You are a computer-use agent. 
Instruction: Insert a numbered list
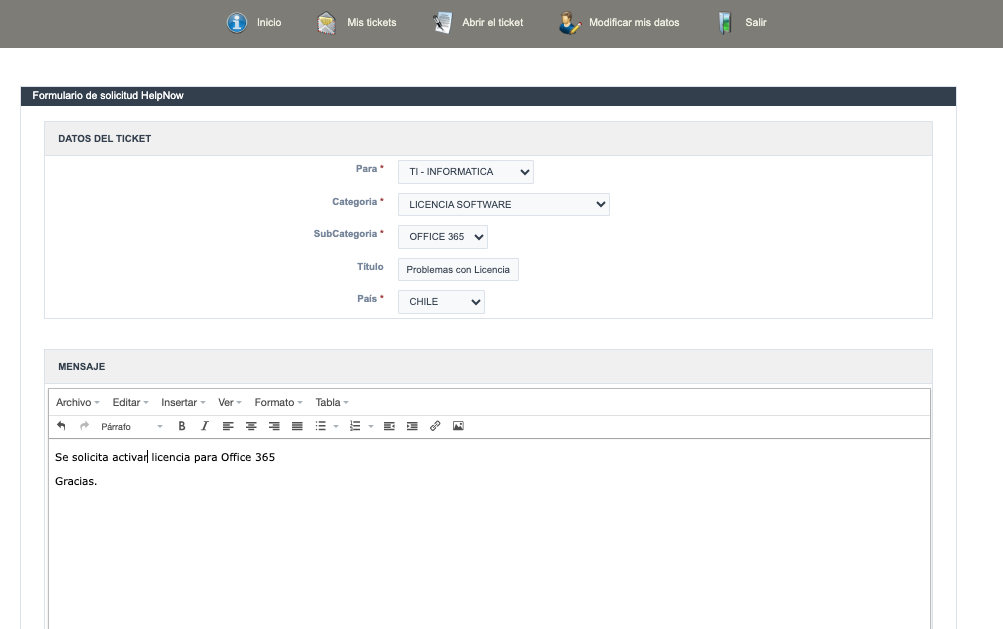click(355, 426)
